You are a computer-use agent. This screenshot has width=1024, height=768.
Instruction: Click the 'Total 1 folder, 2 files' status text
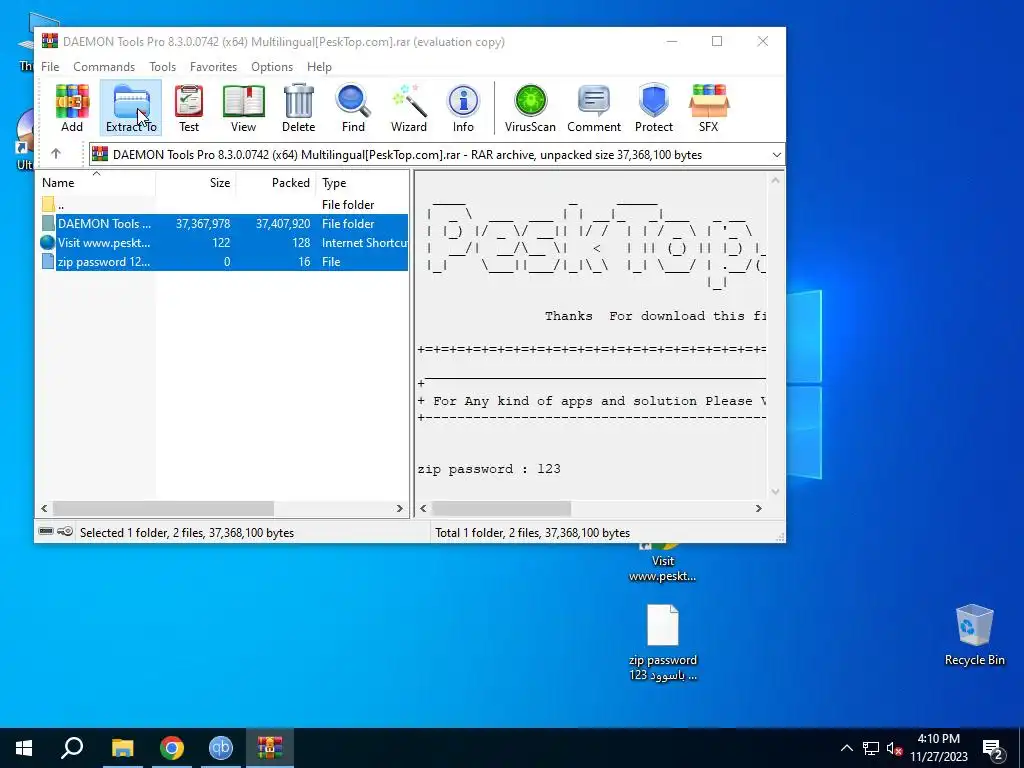click(x=532, y=533)
